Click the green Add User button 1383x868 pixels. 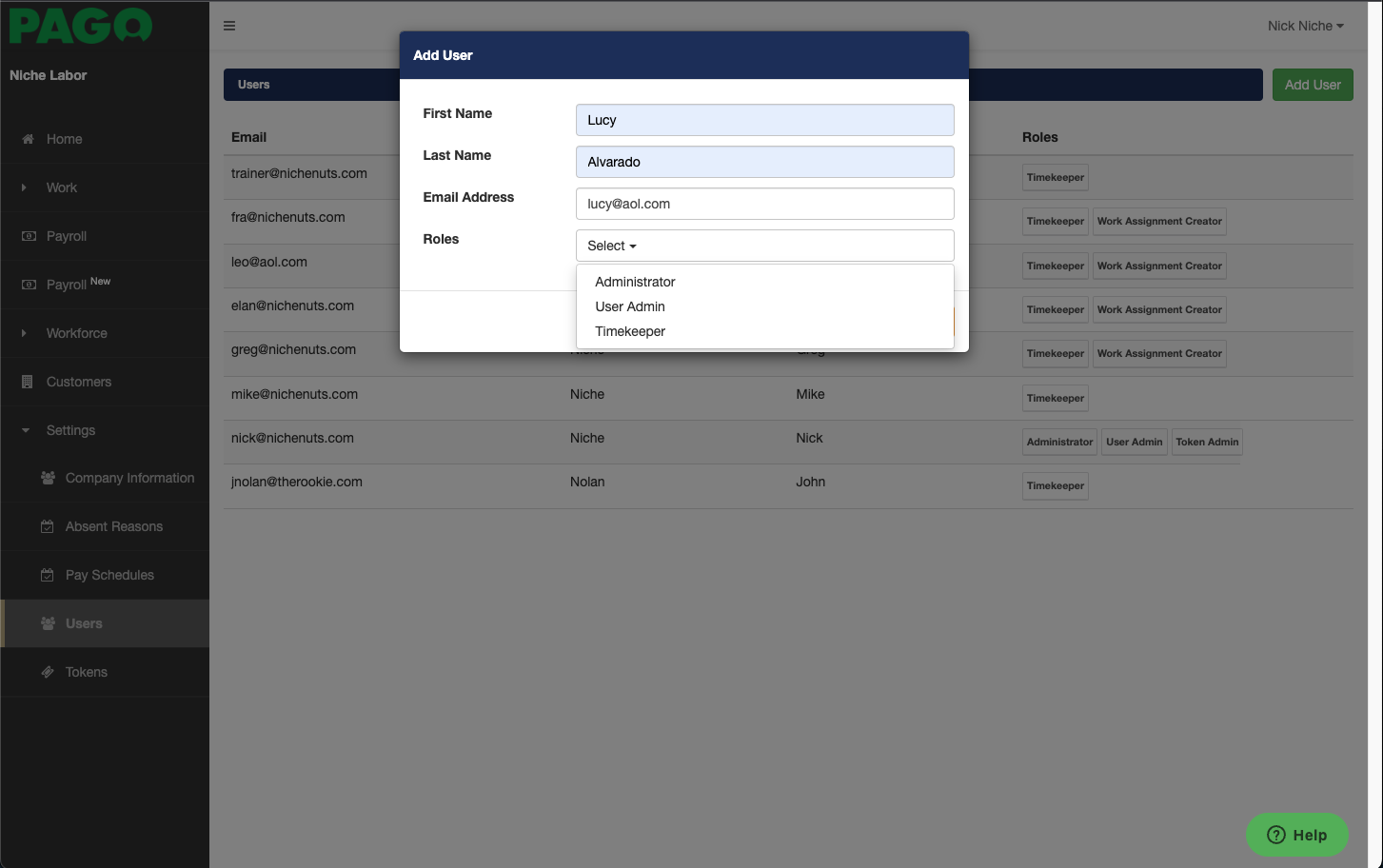(1312, 85)
